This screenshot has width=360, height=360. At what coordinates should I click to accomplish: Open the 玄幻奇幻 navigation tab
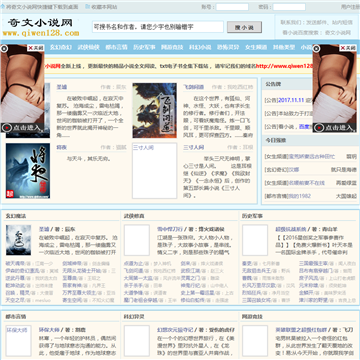click(61, 47)
